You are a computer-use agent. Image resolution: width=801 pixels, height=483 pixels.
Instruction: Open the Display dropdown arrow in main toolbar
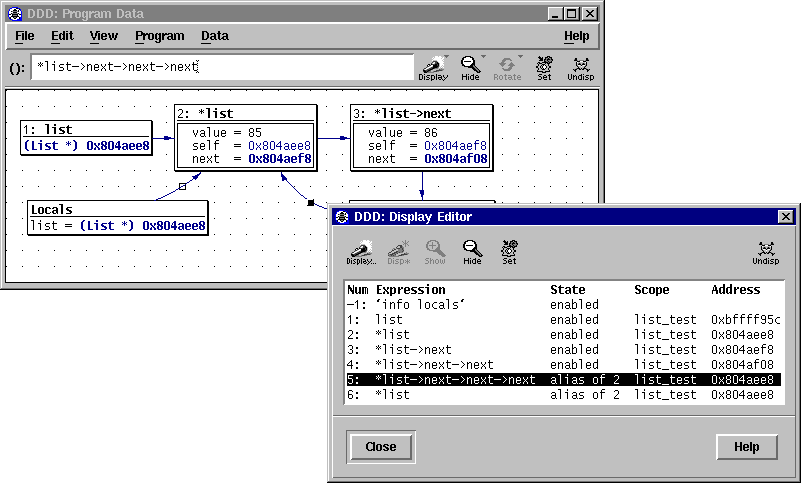tap(446, 57)
